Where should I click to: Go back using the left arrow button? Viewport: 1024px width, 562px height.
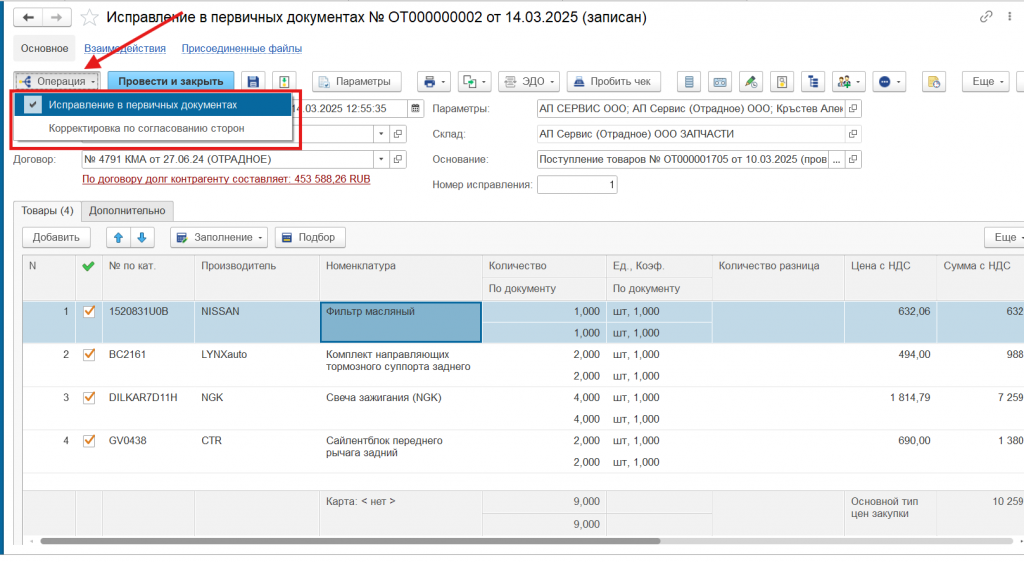click(29, 18)
